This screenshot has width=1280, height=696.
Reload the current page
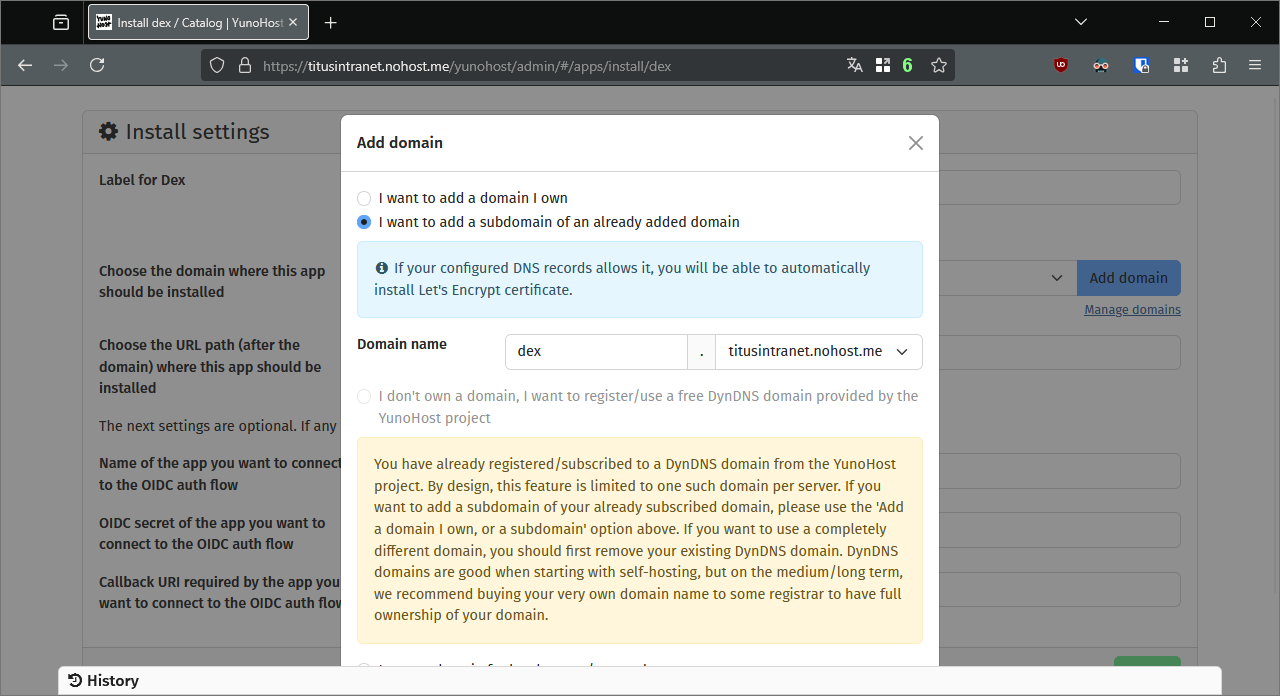pyautogui.click(x=97, y=65)
